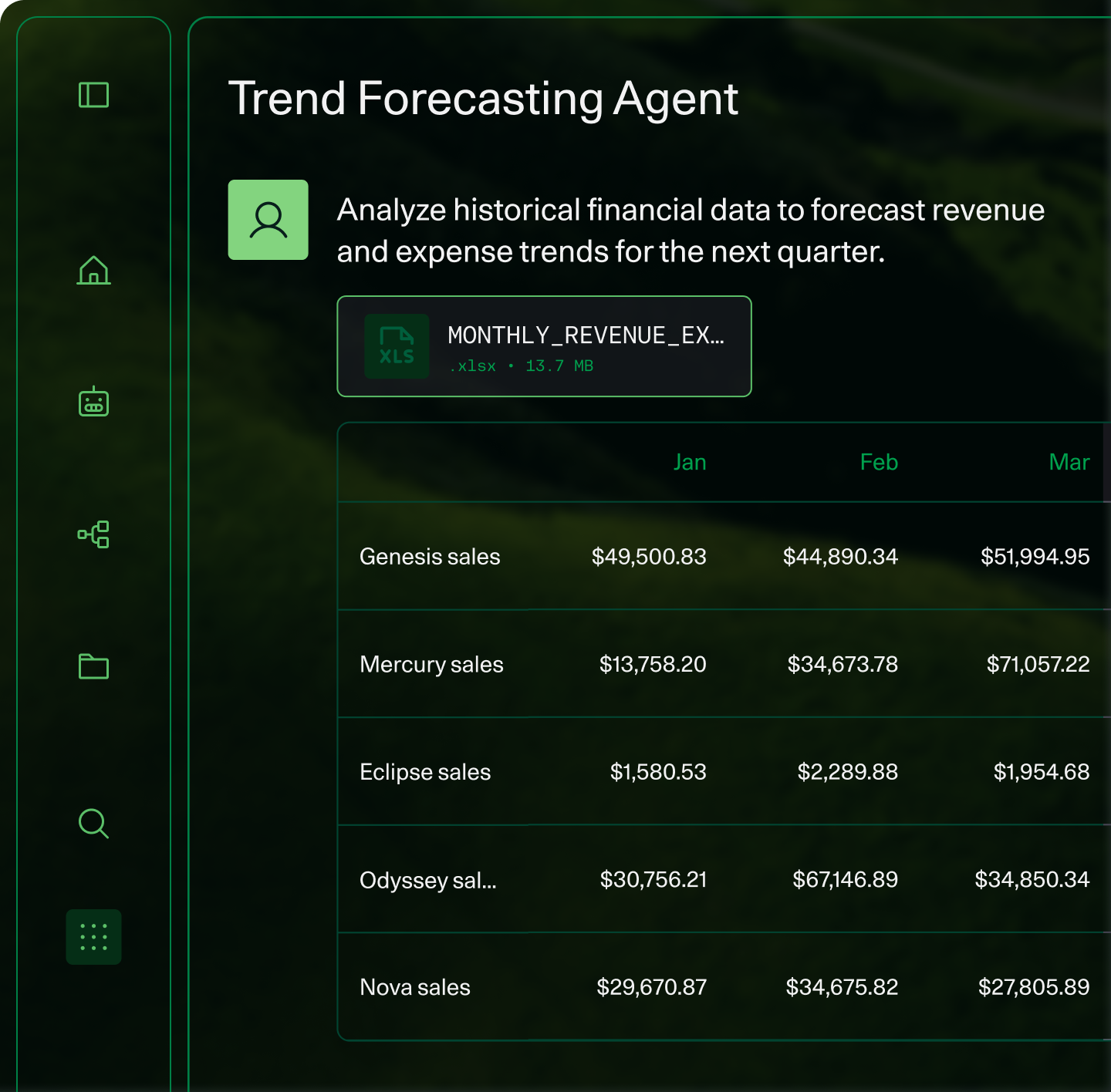Click the $30,756.21 cell
This screenshot has width=1111, height=1092.
pyautogui.click(x=653, y=879)
